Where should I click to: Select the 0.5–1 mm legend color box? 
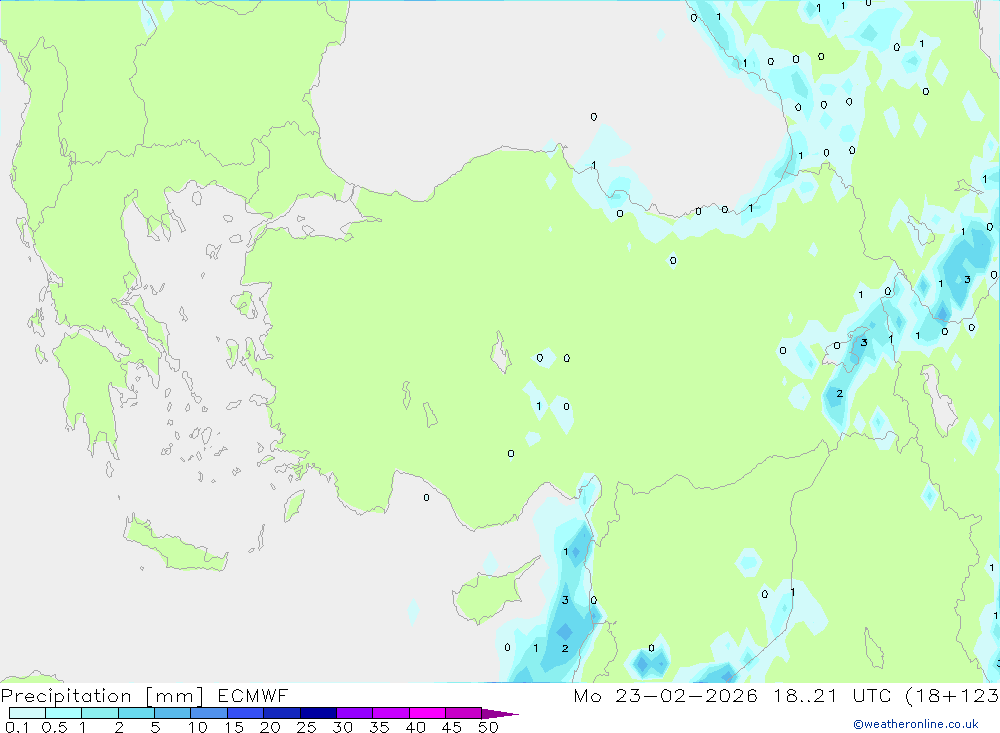click(64, 713)
